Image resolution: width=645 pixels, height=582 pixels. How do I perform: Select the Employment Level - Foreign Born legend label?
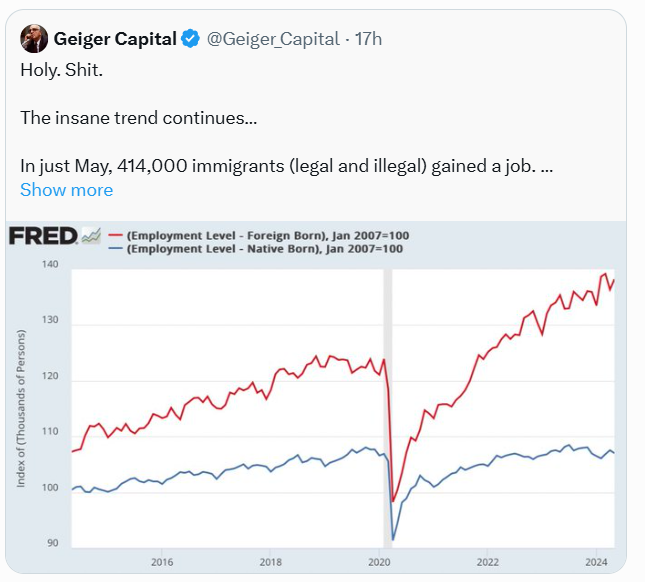click(x=267, y=235)
